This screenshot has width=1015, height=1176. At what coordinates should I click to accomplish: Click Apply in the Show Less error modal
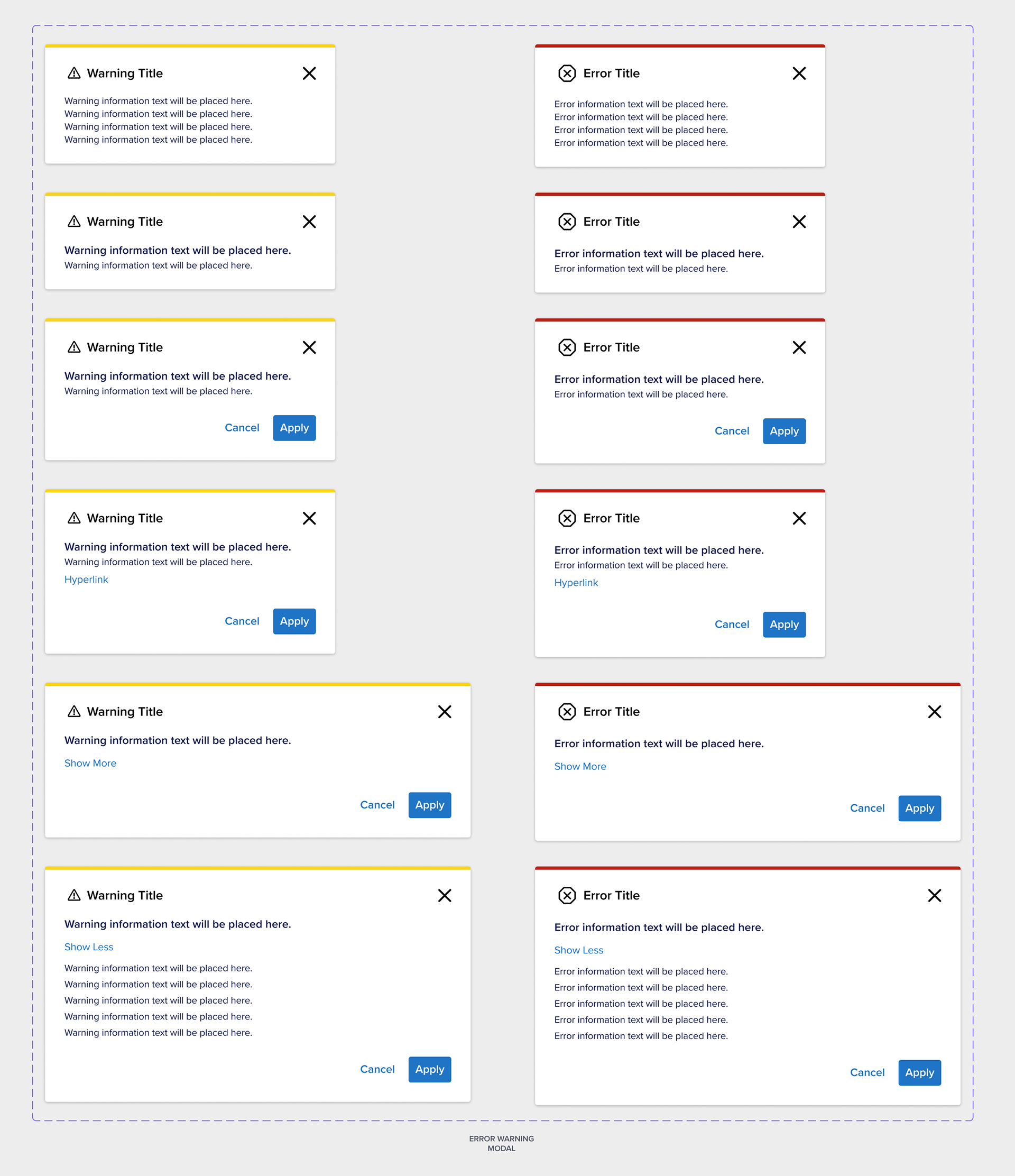(920, 1073)
